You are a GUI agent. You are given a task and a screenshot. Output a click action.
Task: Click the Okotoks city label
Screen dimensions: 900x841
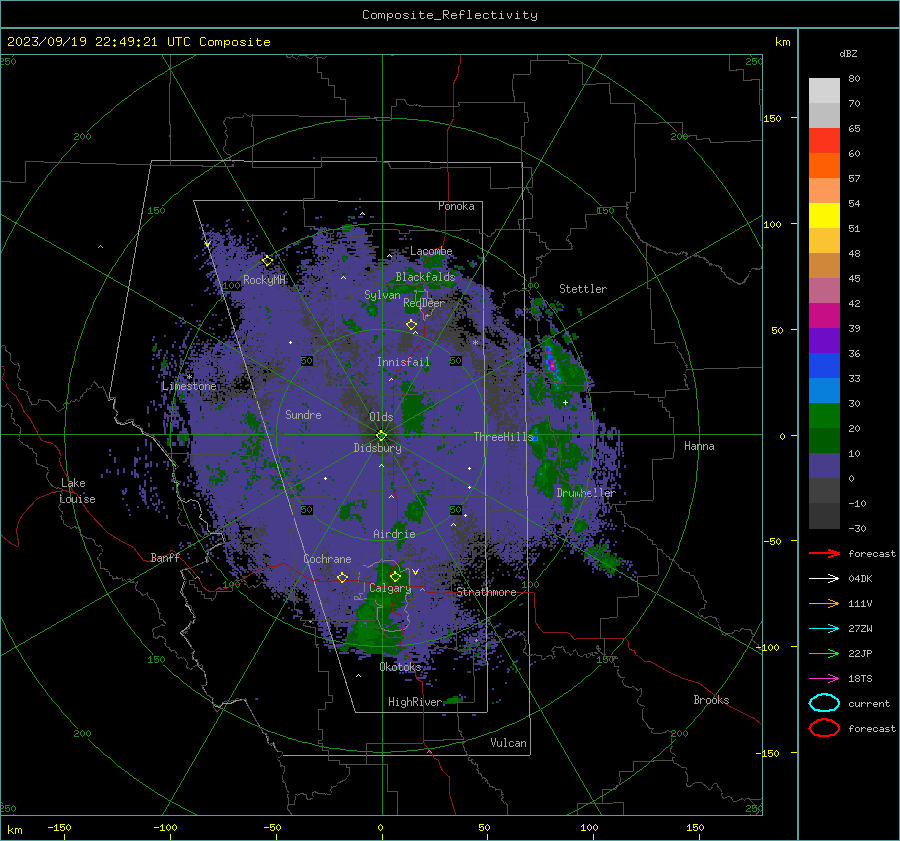(400, 667)
